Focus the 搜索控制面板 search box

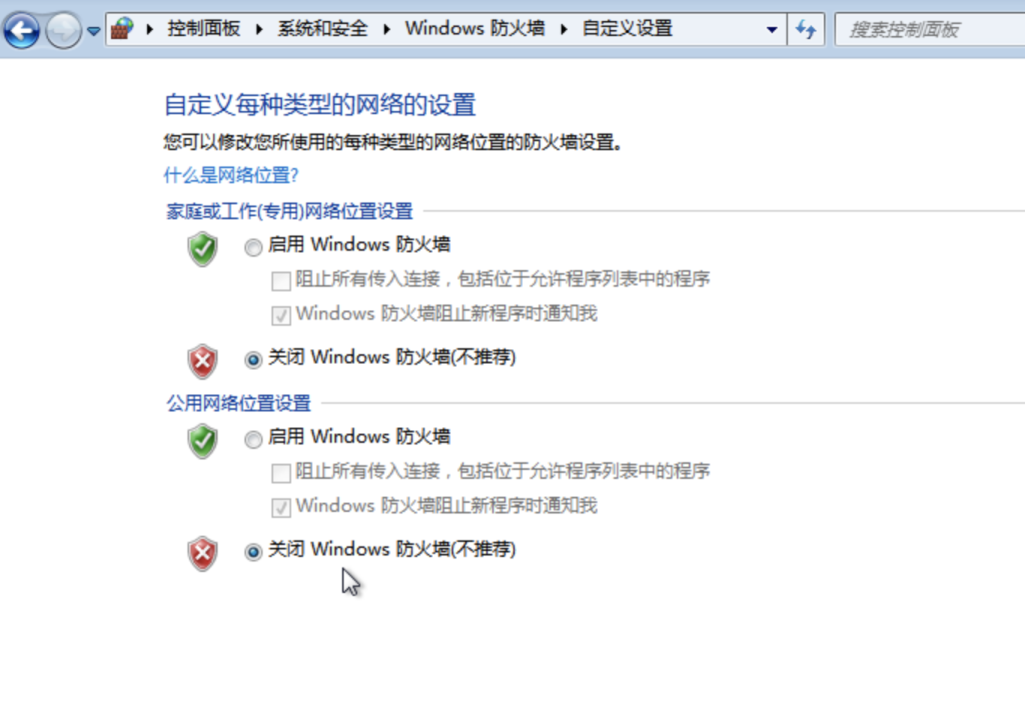click(x=931, y=29)
